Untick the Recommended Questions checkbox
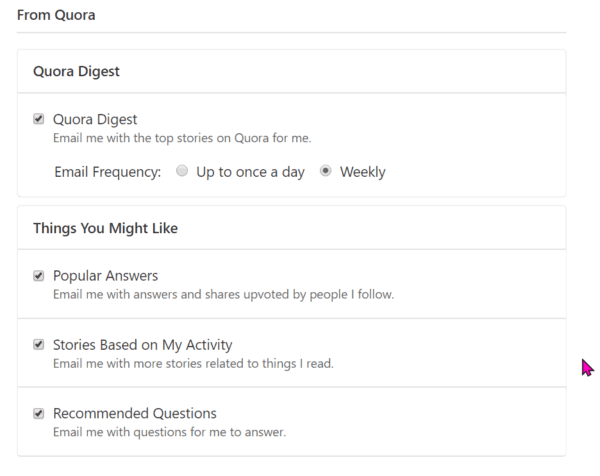 tap(39, 412)
